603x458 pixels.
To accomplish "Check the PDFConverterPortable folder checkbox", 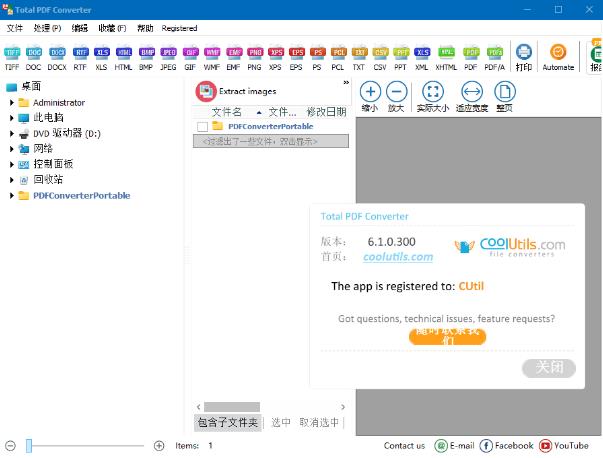I will pos(202,127).
